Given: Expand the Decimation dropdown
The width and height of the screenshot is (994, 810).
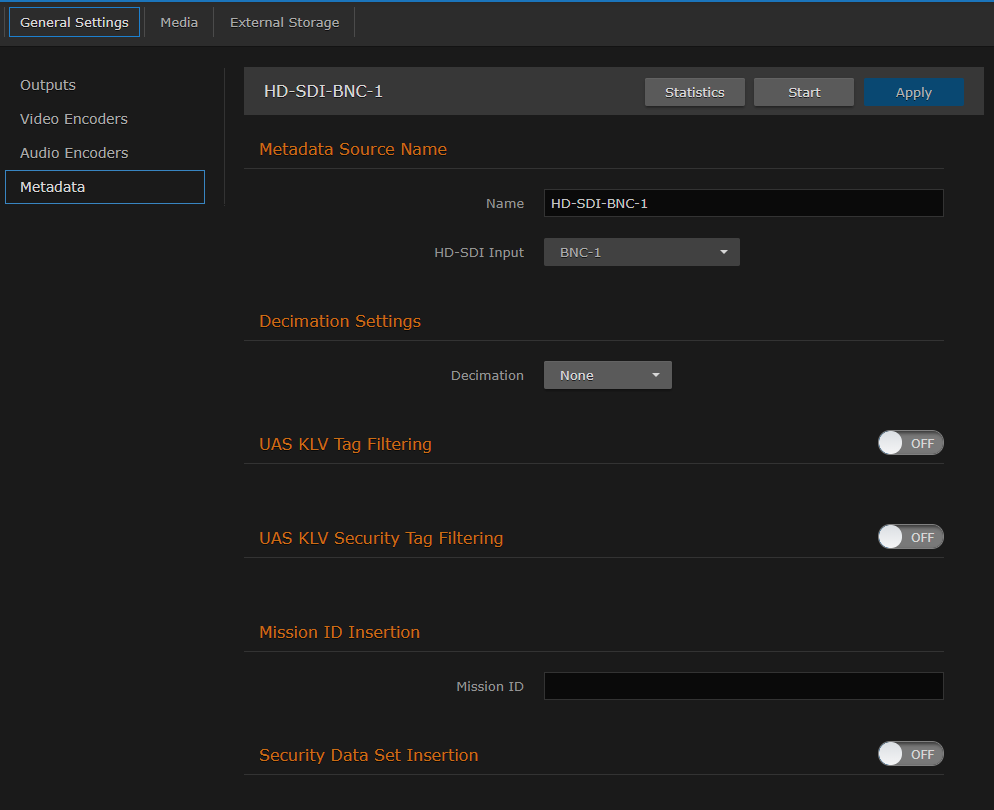Looking at the screenshot, I should pyautogui.click(x=607, y=375).
